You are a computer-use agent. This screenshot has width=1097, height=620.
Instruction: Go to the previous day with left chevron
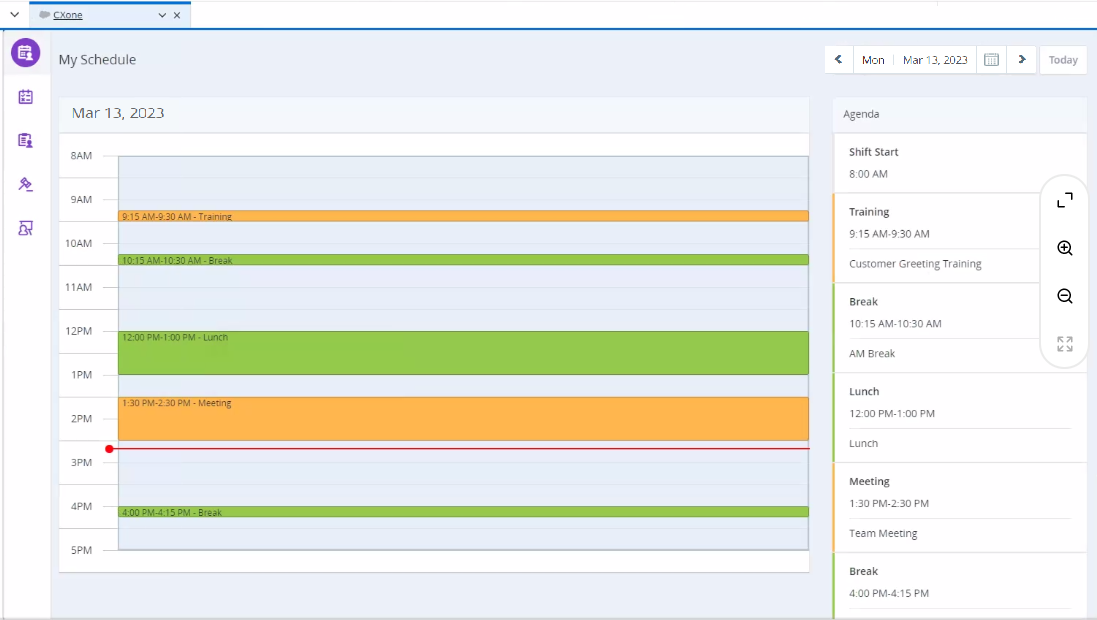(838, 59)
